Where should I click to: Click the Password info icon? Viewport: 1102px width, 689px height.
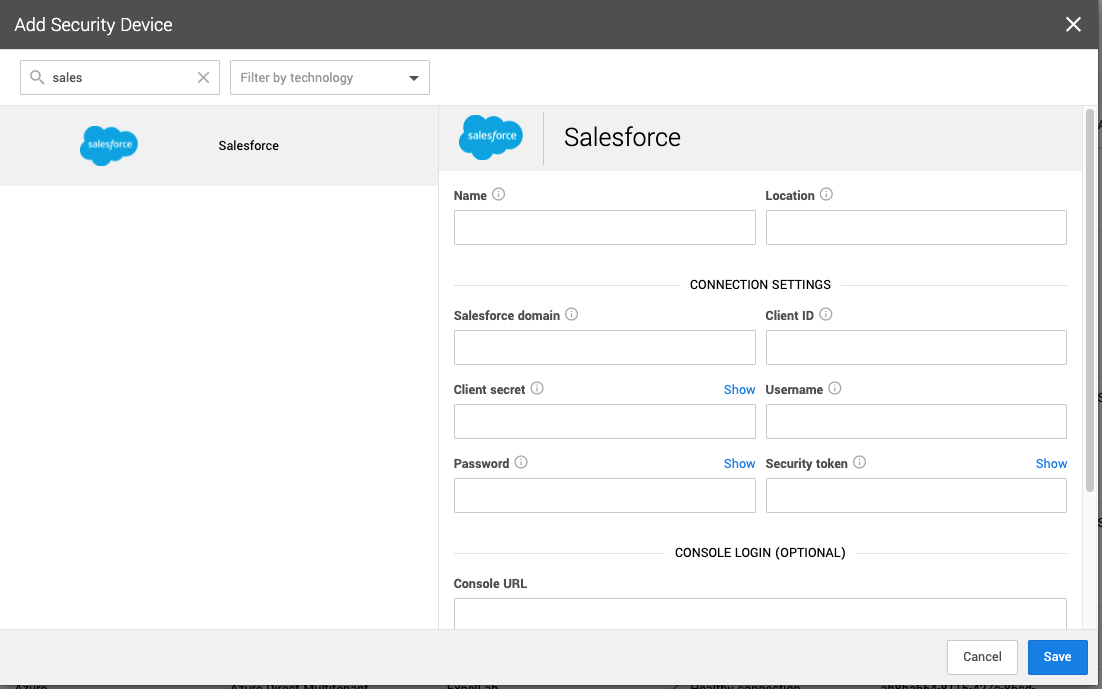click(521, 462)
